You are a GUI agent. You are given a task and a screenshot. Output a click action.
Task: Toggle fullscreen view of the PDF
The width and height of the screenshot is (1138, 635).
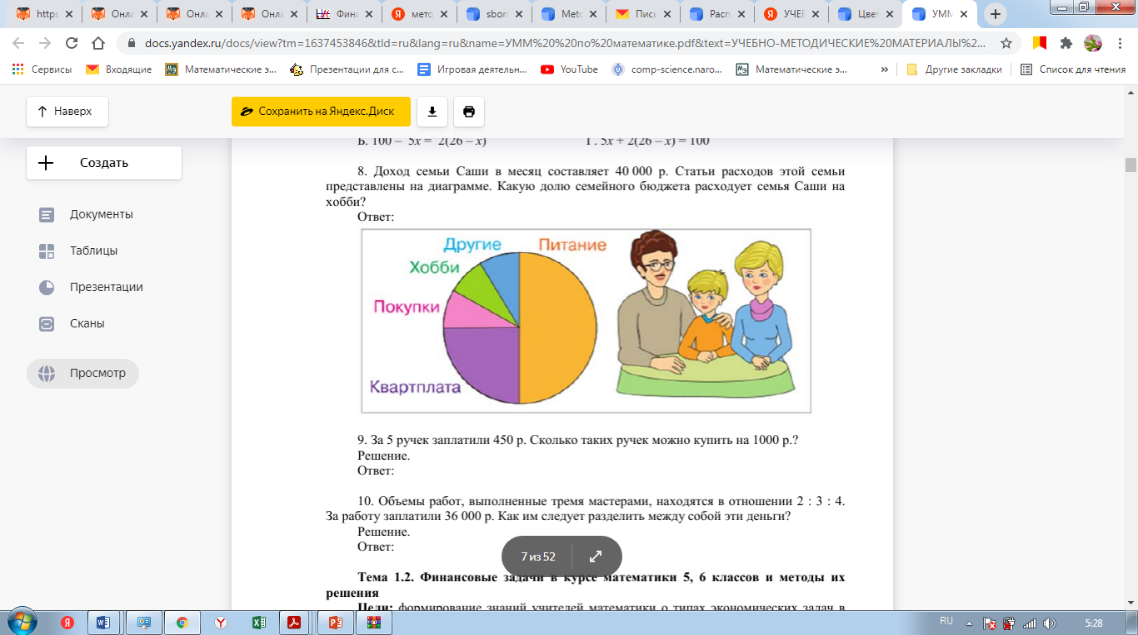coord(596,556)
